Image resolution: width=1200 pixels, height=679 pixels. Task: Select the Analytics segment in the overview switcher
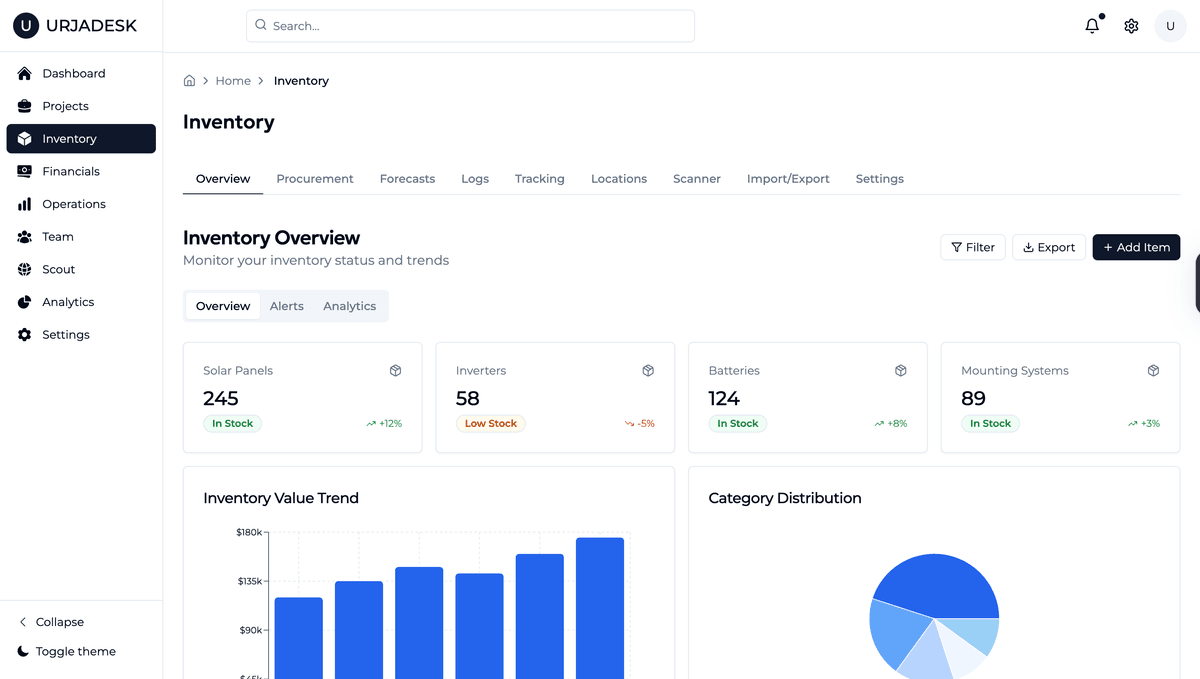pos(349,305)
